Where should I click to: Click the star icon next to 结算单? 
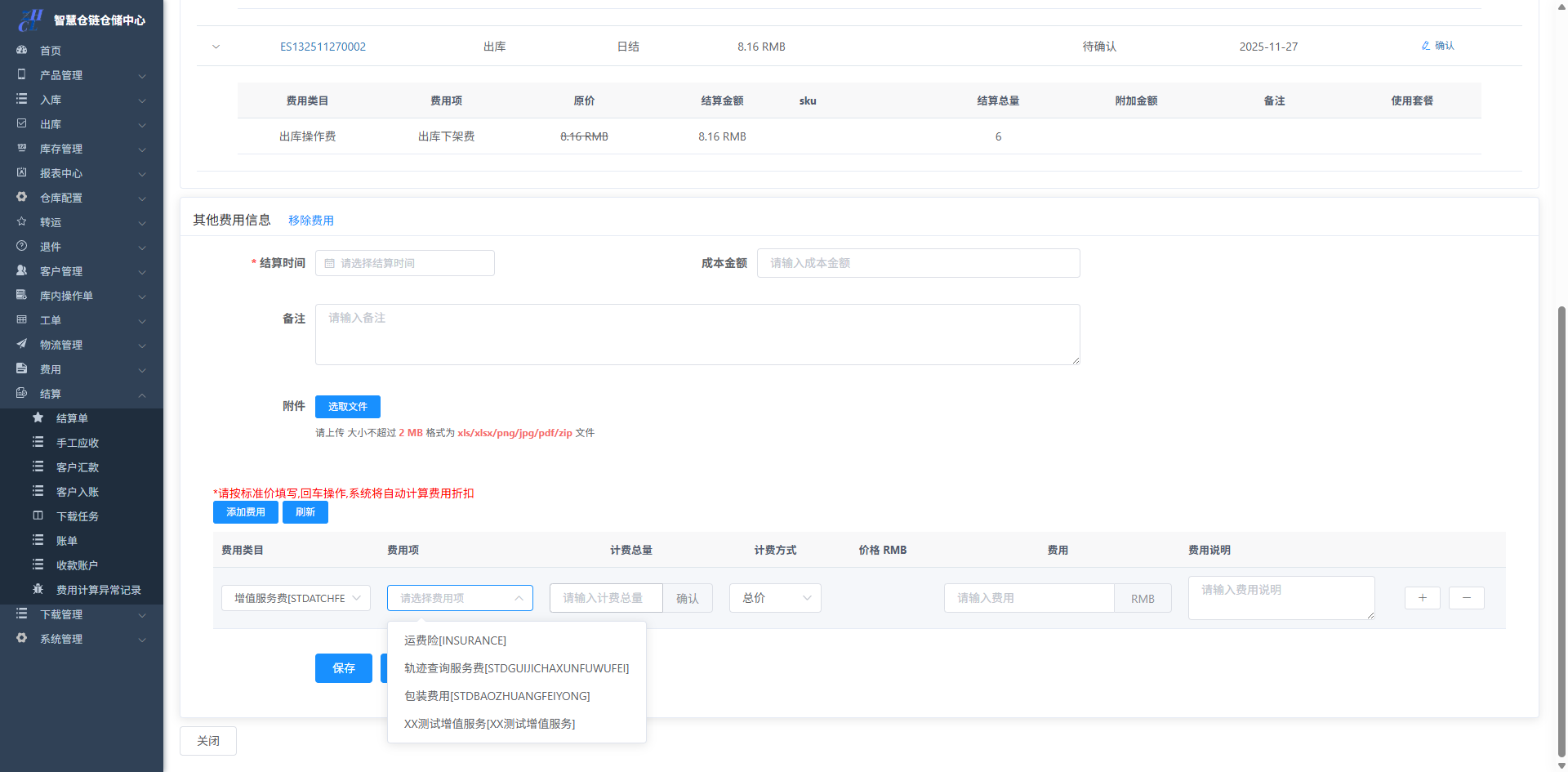(38, 417)
